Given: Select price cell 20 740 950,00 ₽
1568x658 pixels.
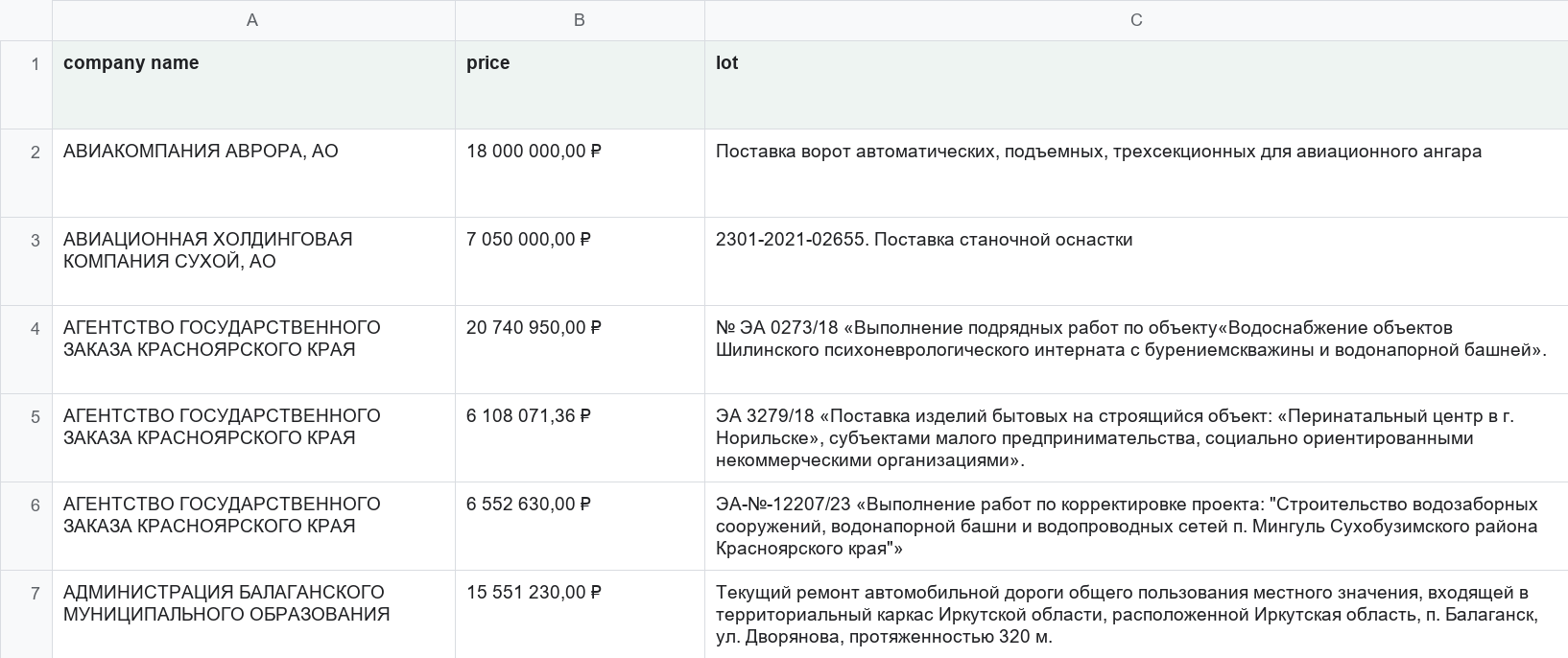Looking at the screenshot, I should coord(580,349).
